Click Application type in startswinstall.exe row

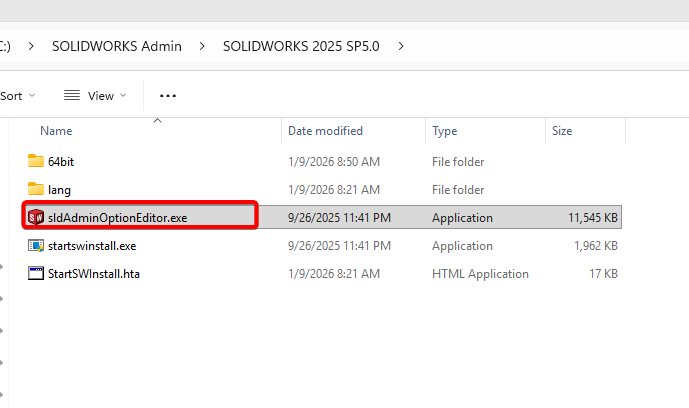click(462, 246)
